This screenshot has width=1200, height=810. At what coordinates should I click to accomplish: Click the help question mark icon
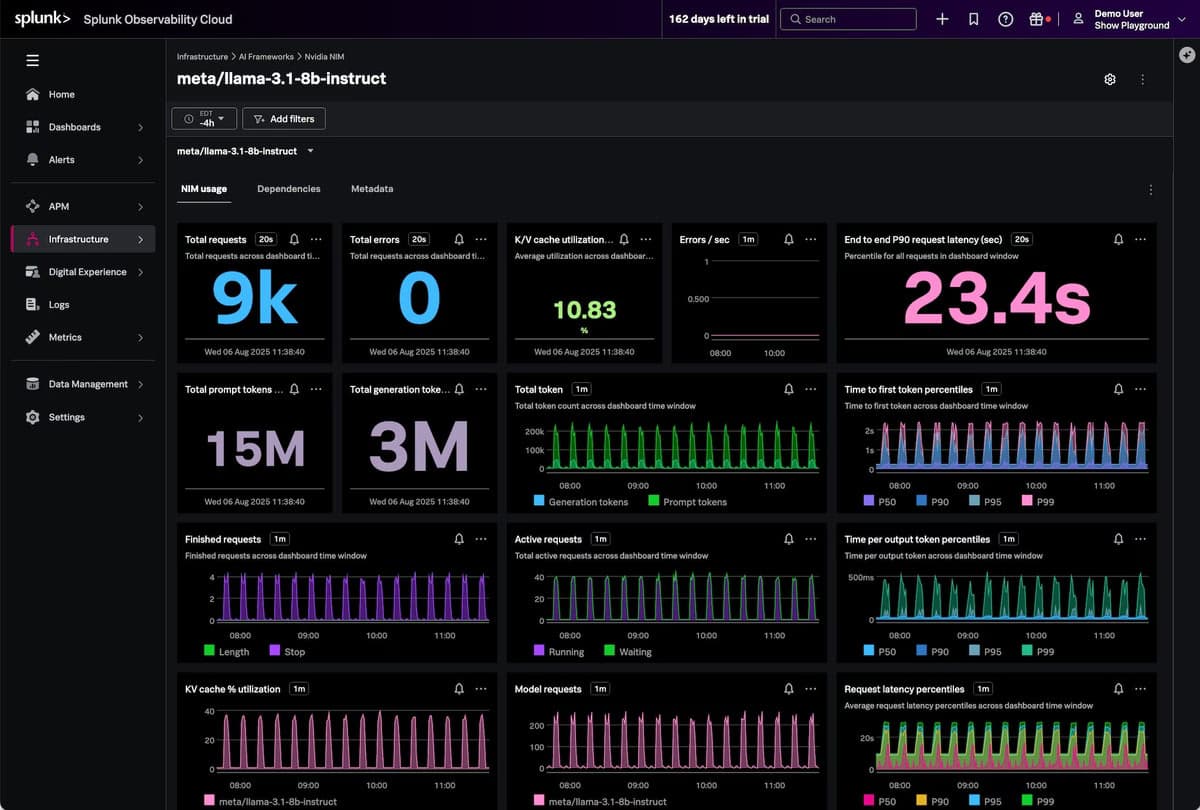[x=1005, y=18]
